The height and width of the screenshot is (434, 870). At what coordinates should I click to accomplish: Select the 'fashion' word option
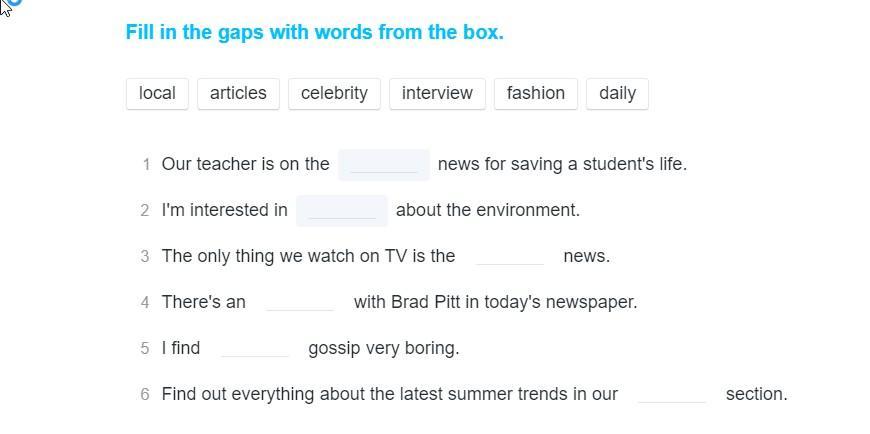coord(535,93)
